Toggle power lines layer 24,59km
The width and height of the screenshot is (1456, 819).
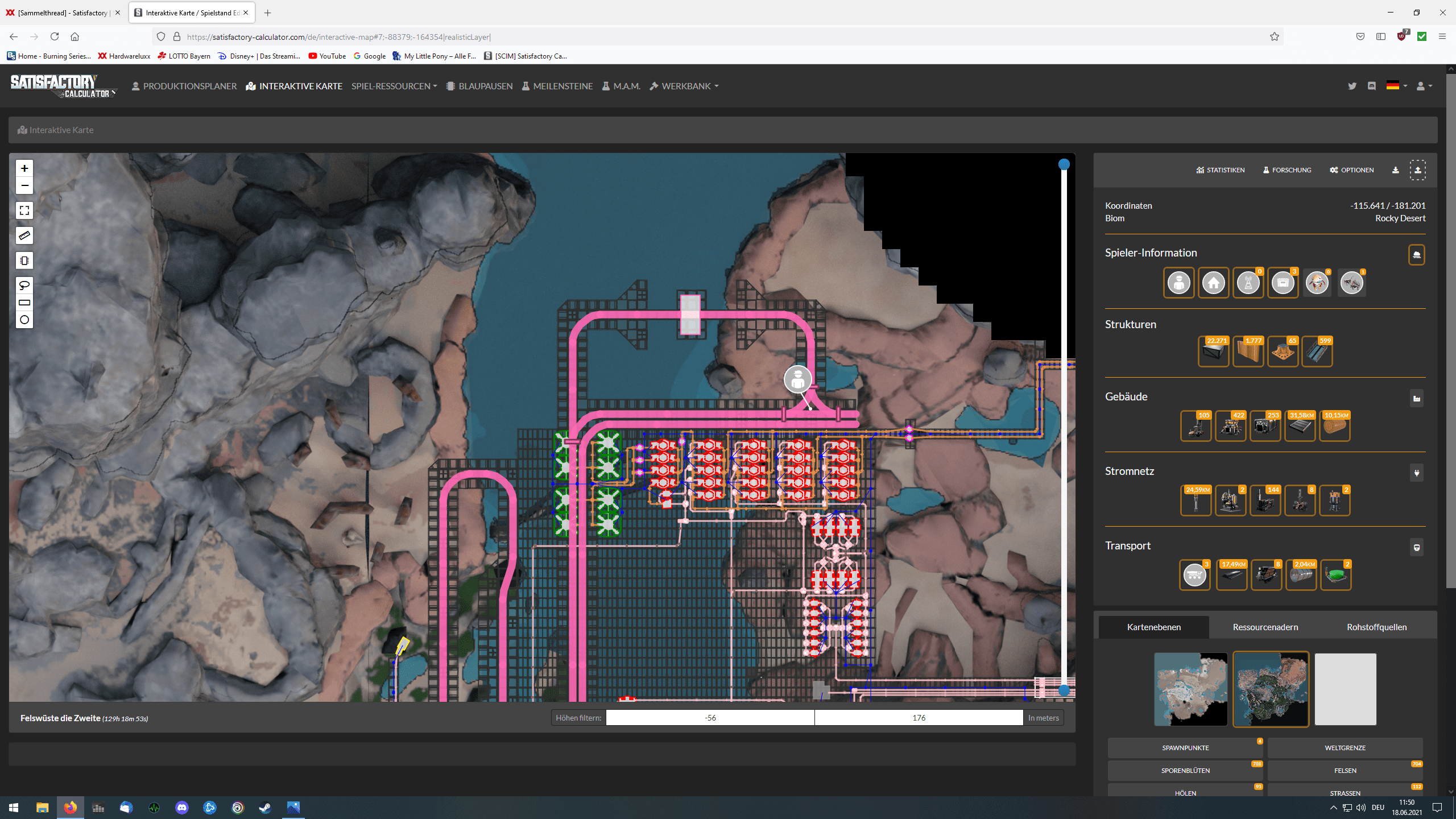pos(1196,500)
